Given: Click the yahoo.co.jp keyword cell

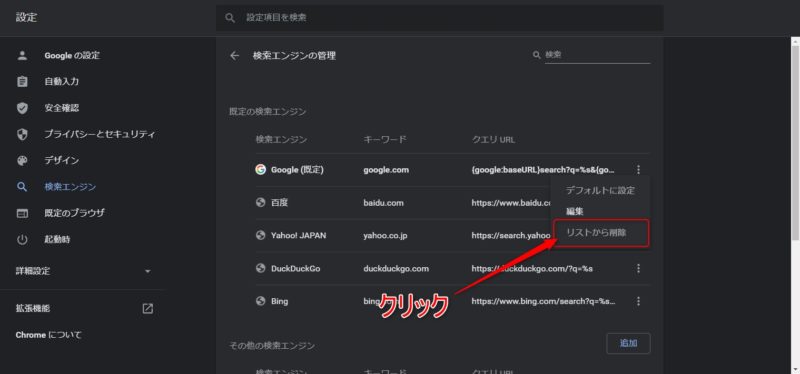Looking at the screenshot, I should point(386,235).
